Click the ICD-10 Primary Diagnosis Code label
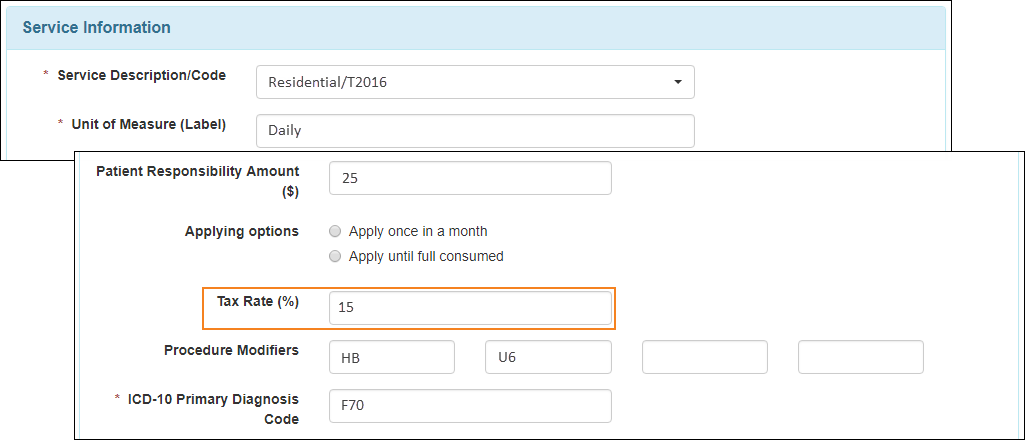 [213, 409]
